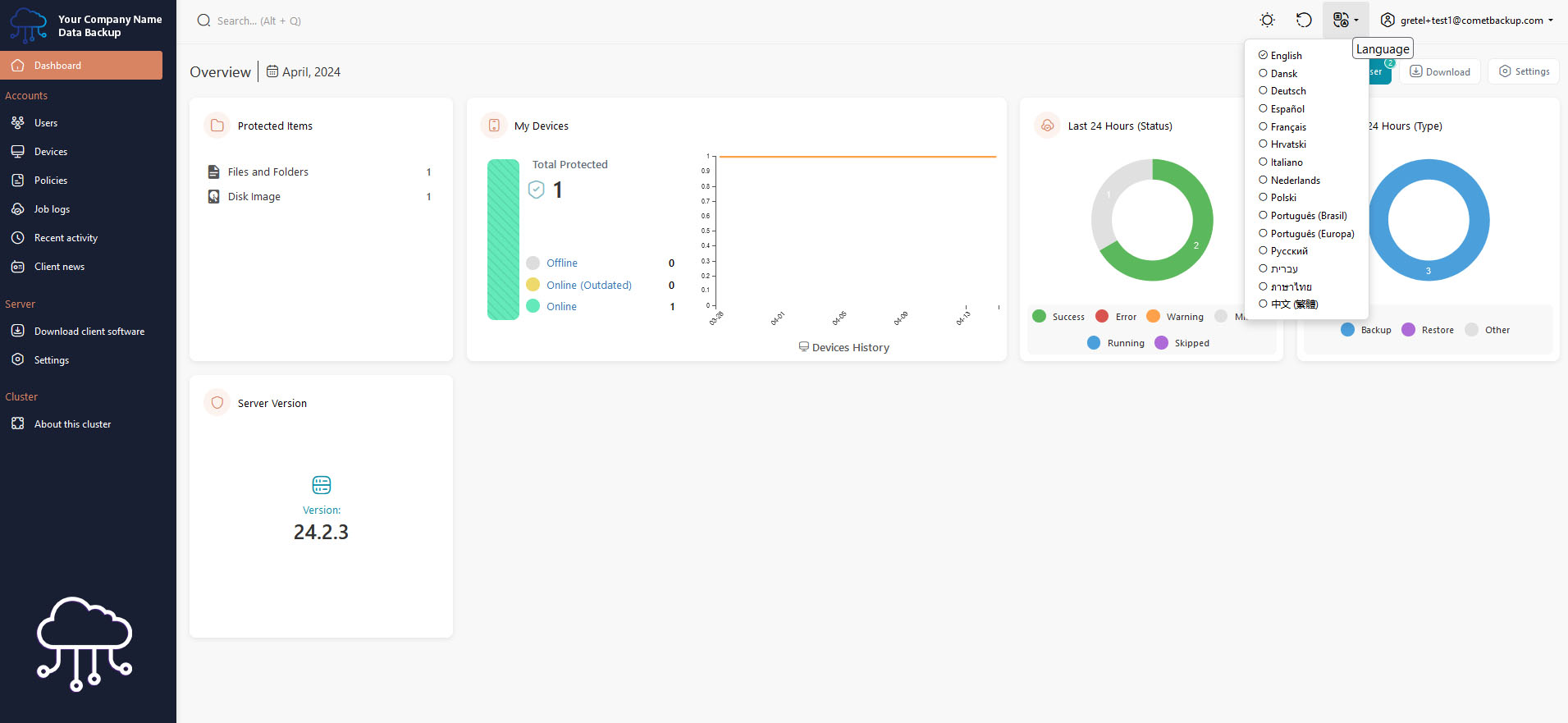Open the April, 2024 date picker

tap(303, 72)
